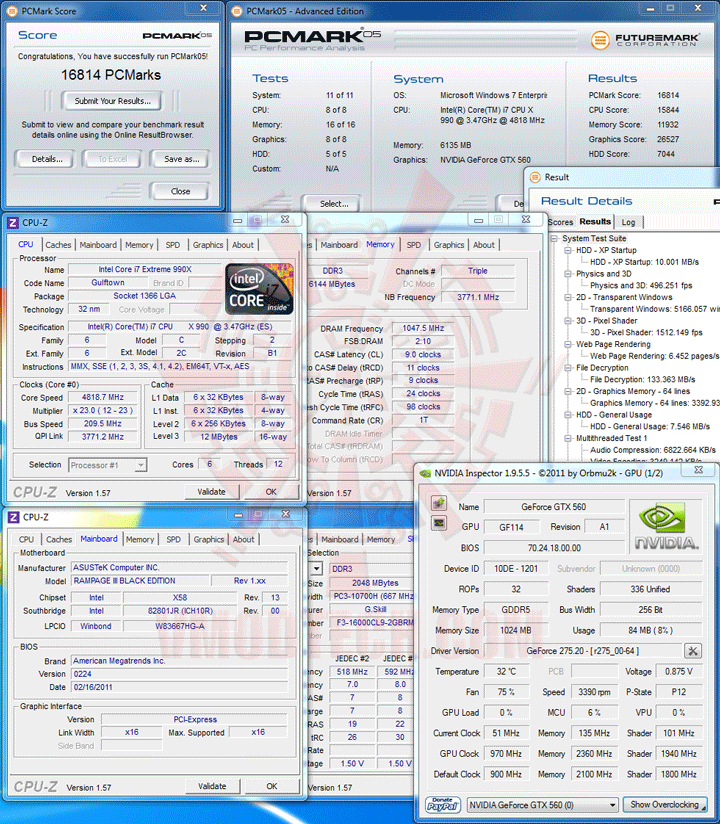Click the Intel Core i7 inside logo
The height and width of the screenshot is (824, 720).
(x=259, y=289)
